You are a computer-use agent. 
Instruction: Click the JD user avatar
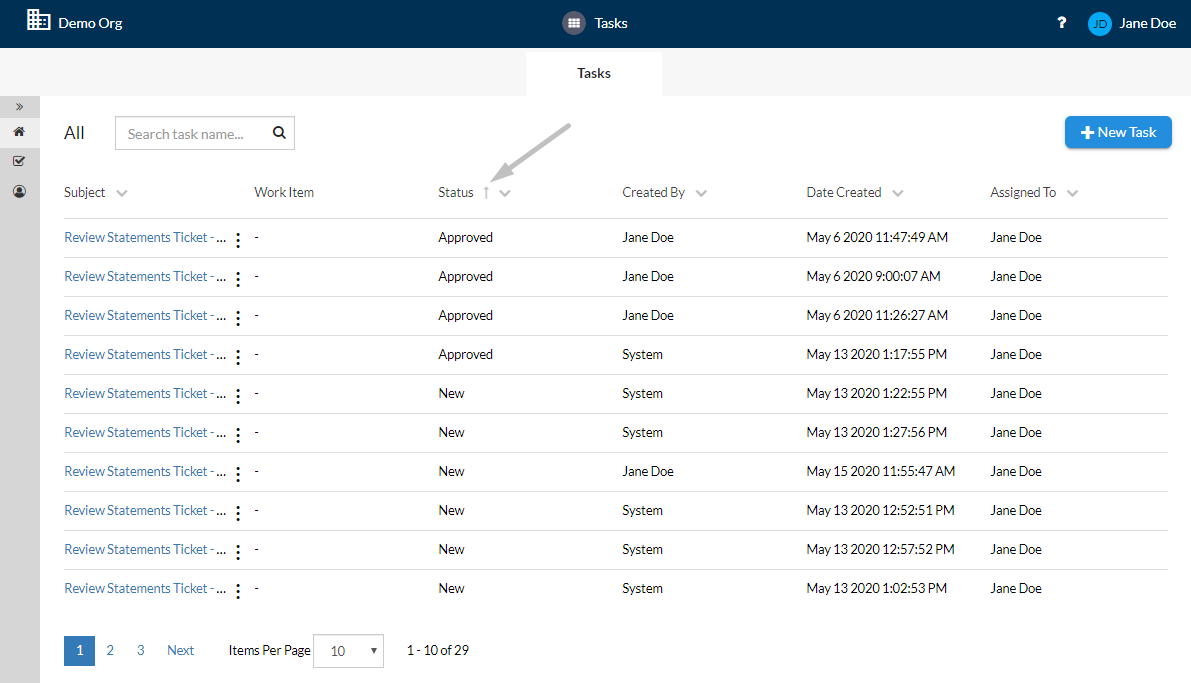pos(1099,24)
